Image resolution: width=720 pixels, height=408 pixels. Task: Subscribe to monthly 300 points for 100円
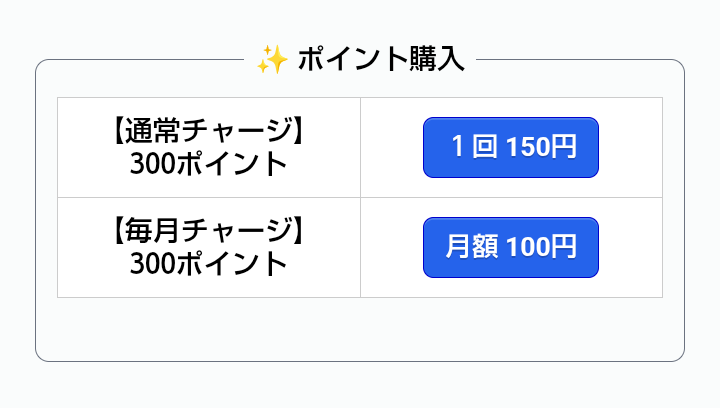(x=510, y=247)
